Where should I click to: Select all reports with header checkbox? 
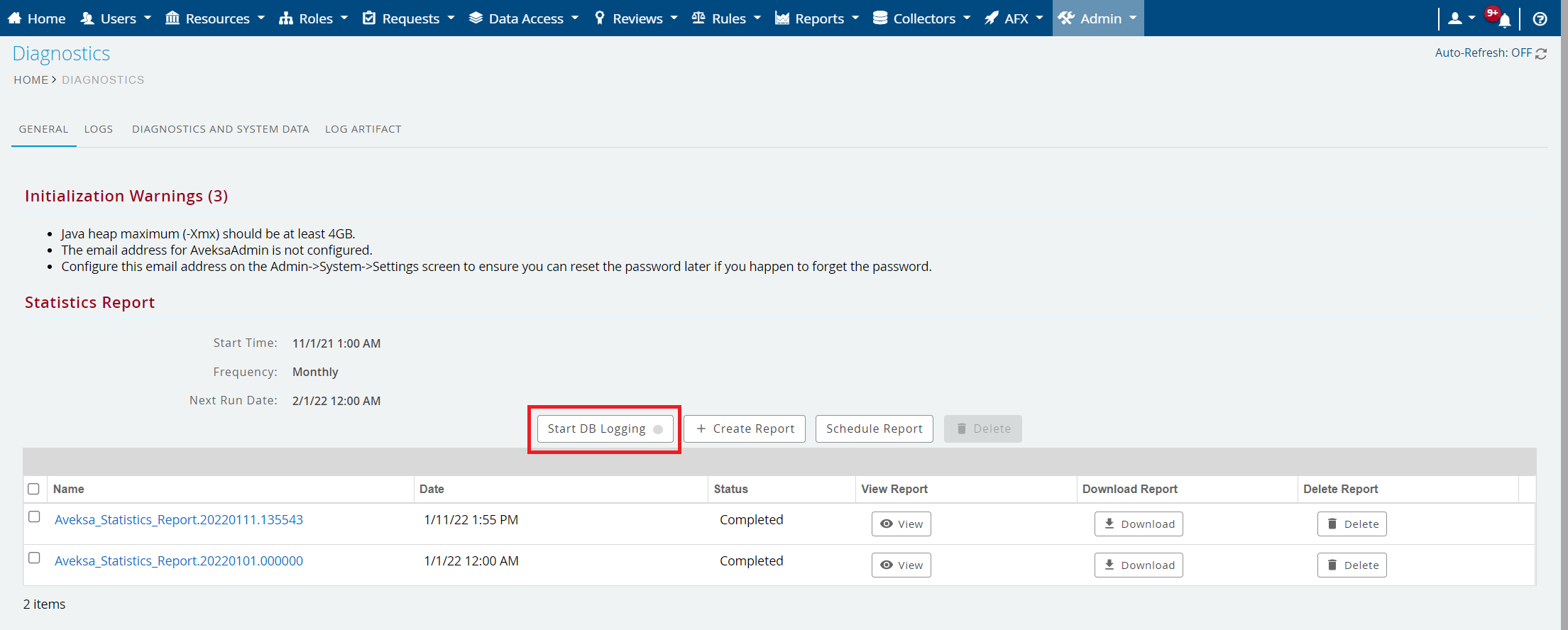tap(33, 489)
